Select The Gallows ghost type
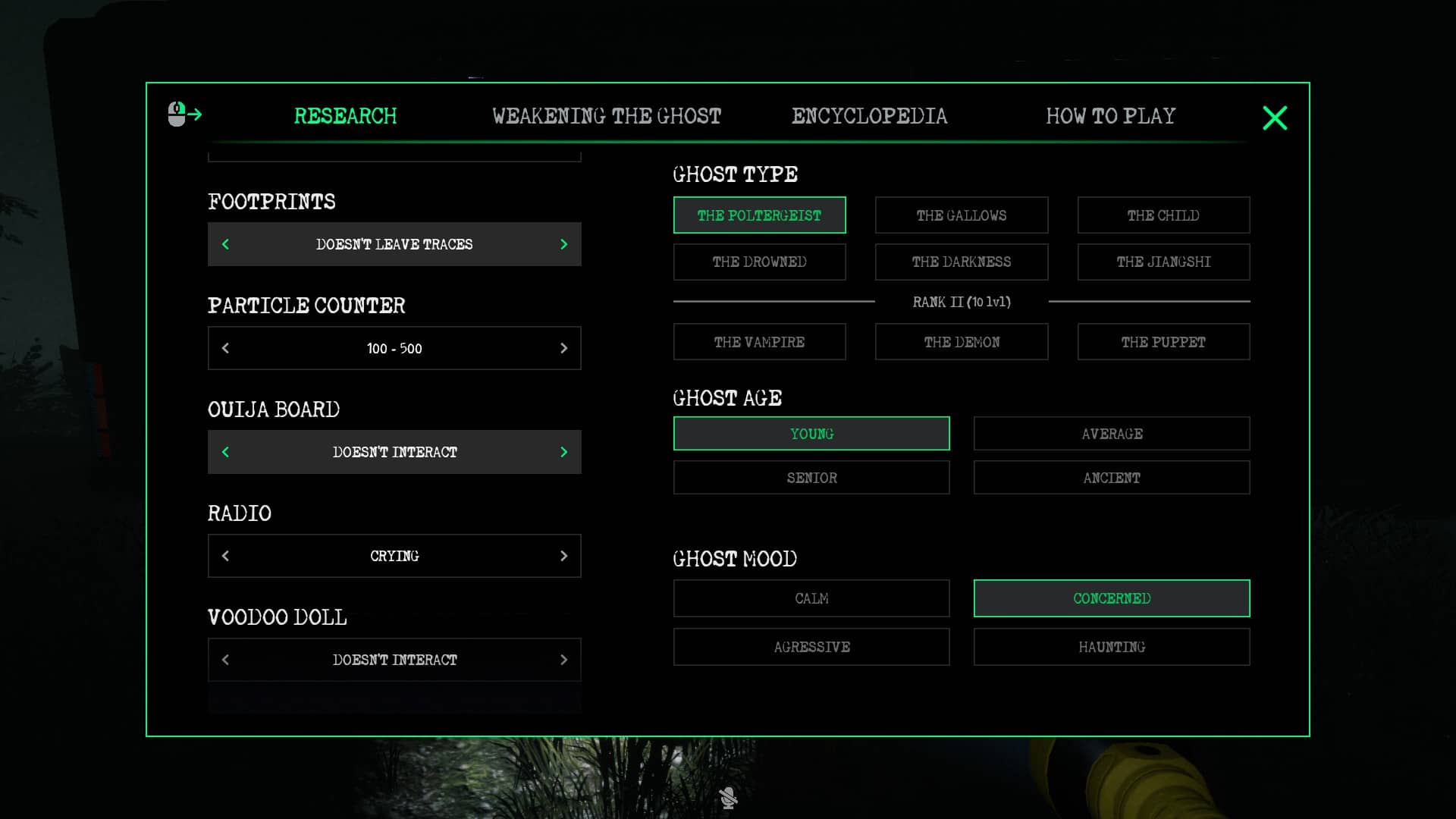 click(962, 215)
